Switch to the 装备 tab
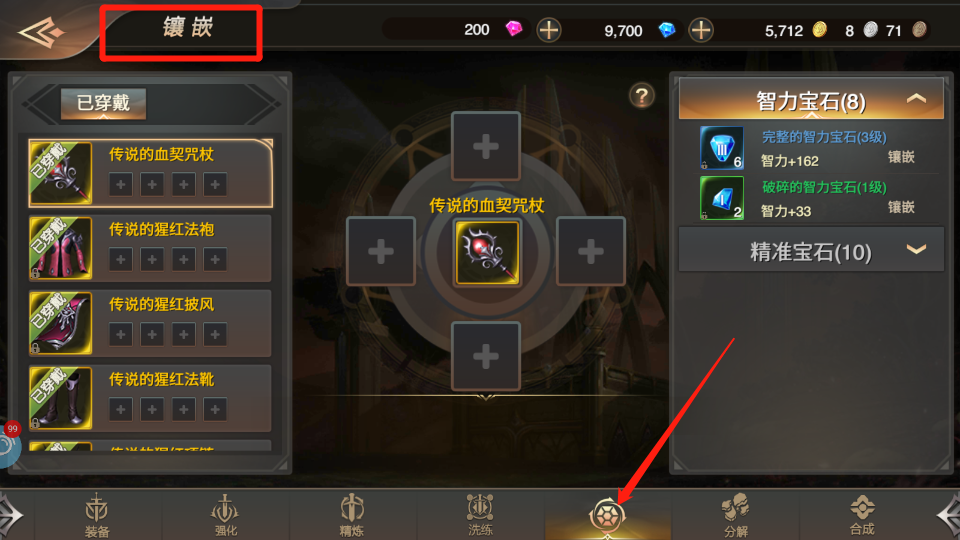The image size is (960, 540). [97, 516]
